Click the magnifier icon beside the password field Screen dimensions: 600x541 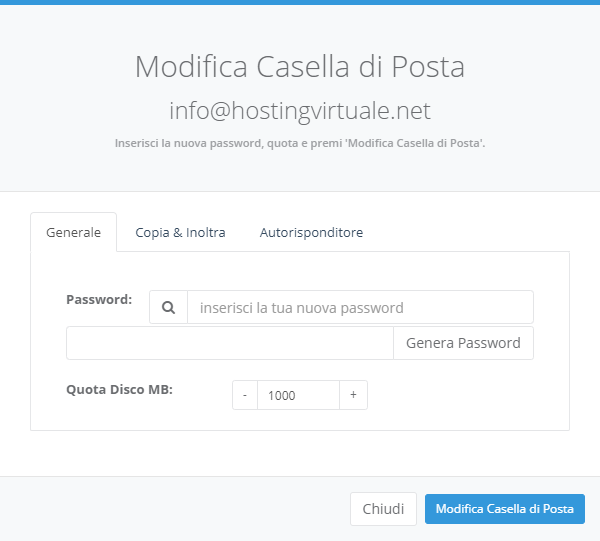click(168, 307)
